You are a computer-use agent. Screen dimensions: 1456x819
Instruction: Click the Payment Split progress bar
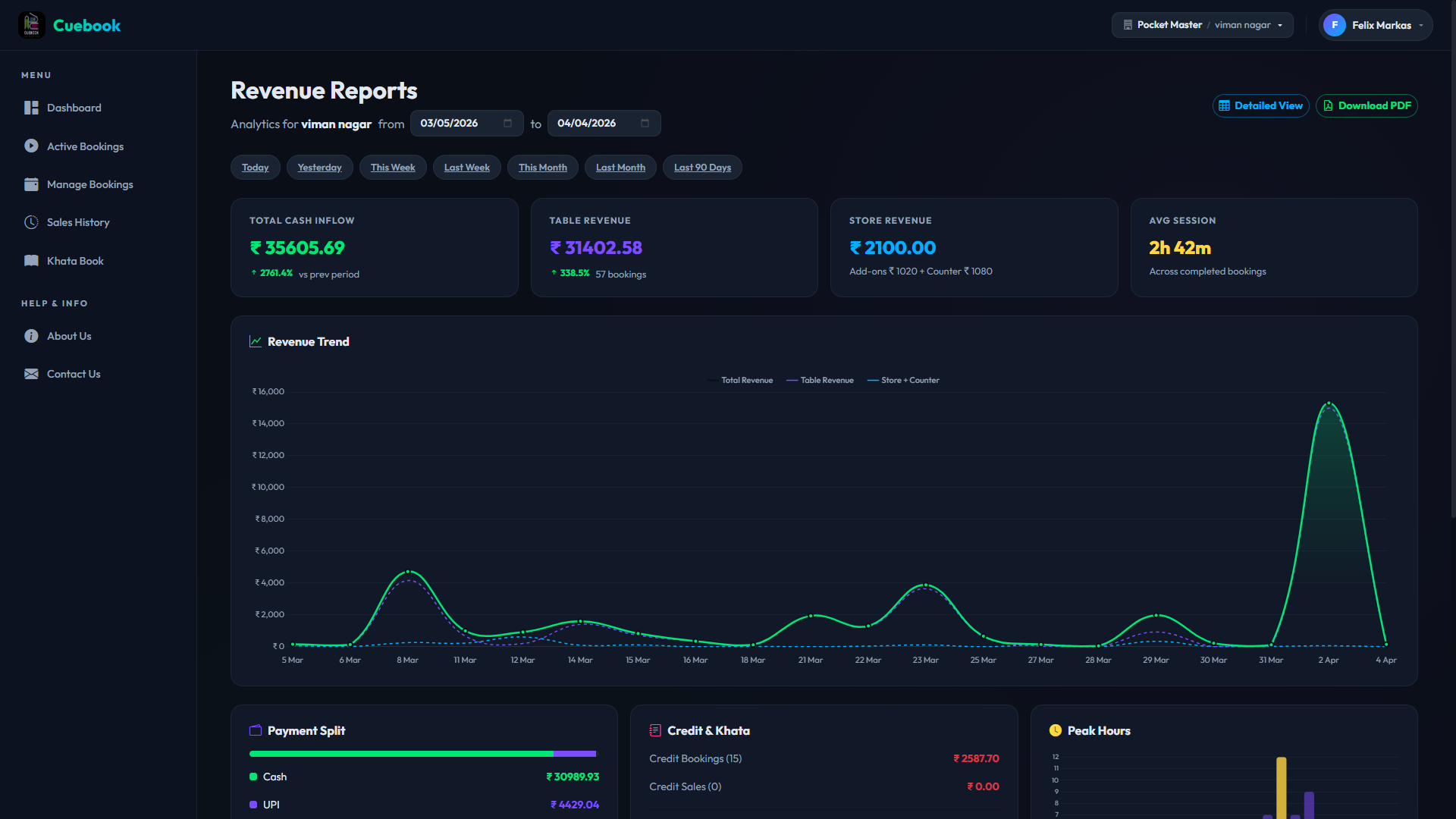point(422,754)
